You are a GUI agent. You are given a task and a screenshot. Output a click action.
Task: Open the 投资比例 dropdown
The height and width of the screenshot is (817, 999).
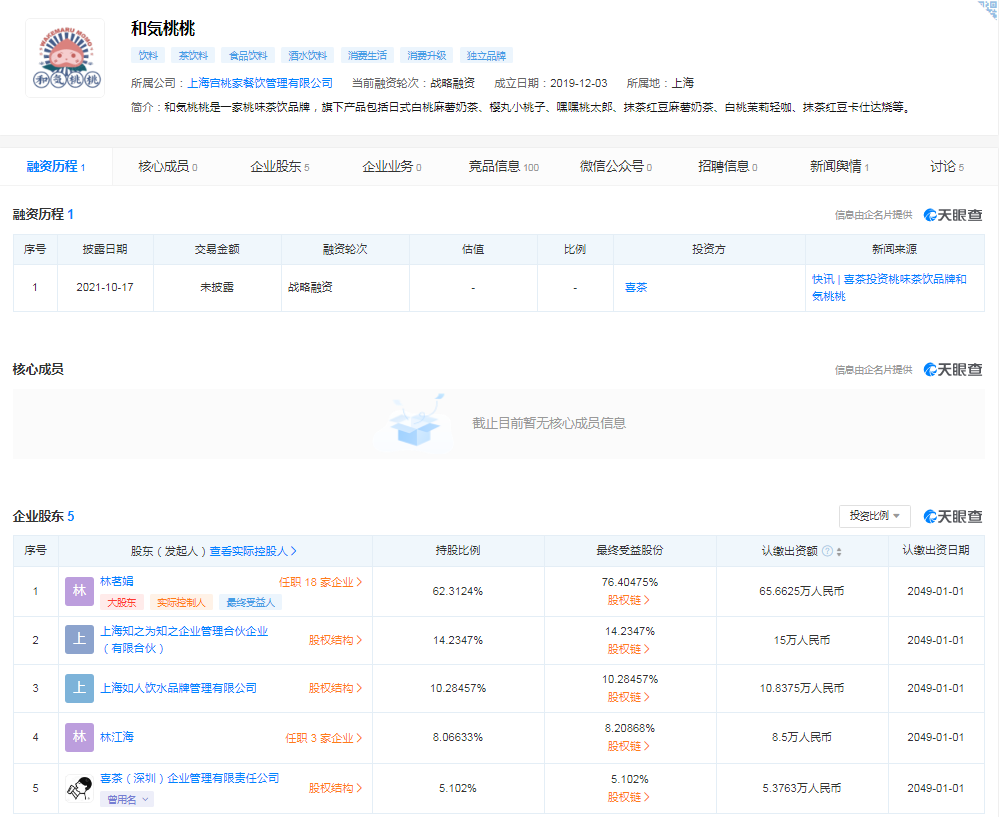point(874,516)
